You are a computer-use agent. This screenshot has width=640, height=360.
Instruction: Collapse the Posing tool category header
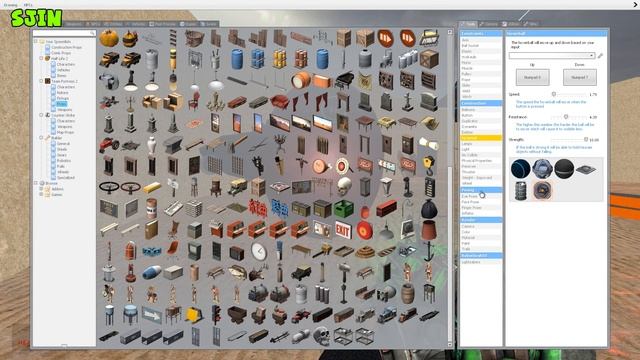[x=481, y=190]
